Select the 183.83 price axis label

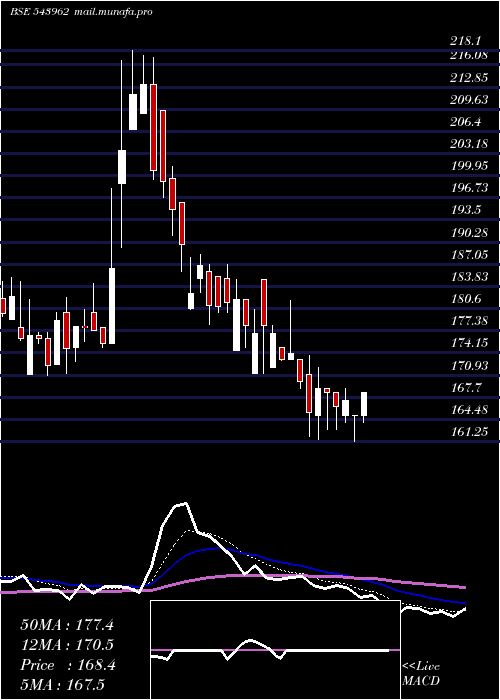coord(469,277)
